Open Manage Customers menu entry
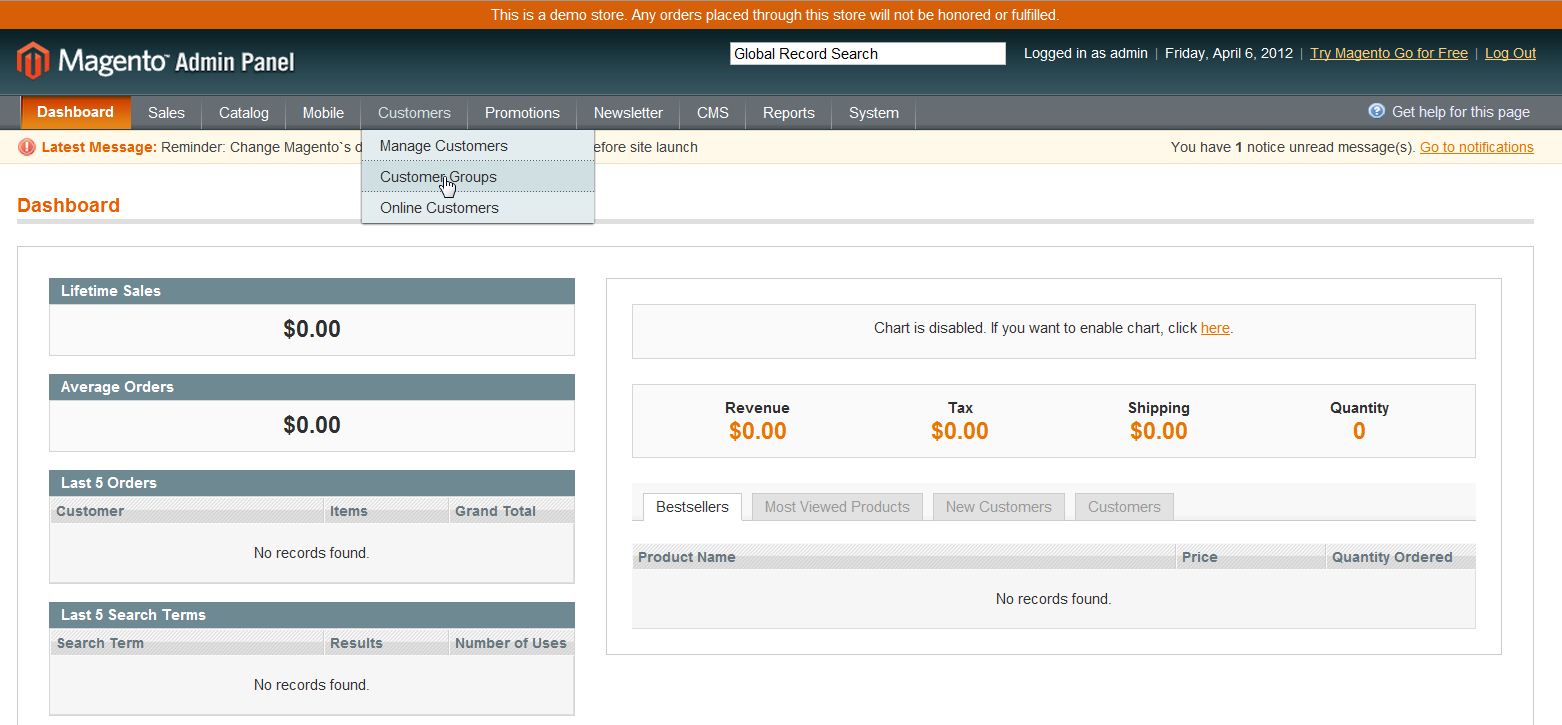This screenshot has height=725, width=1562. (443, 146)
